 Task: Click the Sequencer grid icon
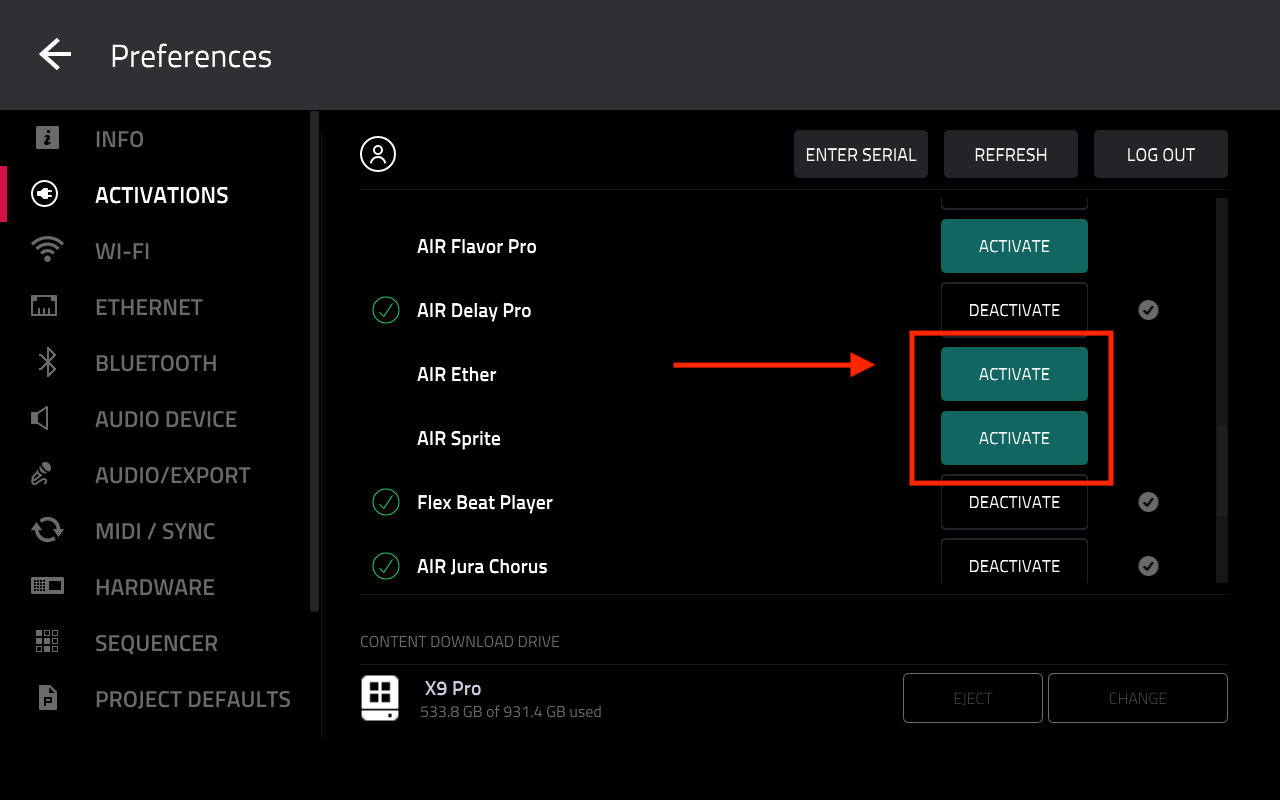[x=47, y=641]
